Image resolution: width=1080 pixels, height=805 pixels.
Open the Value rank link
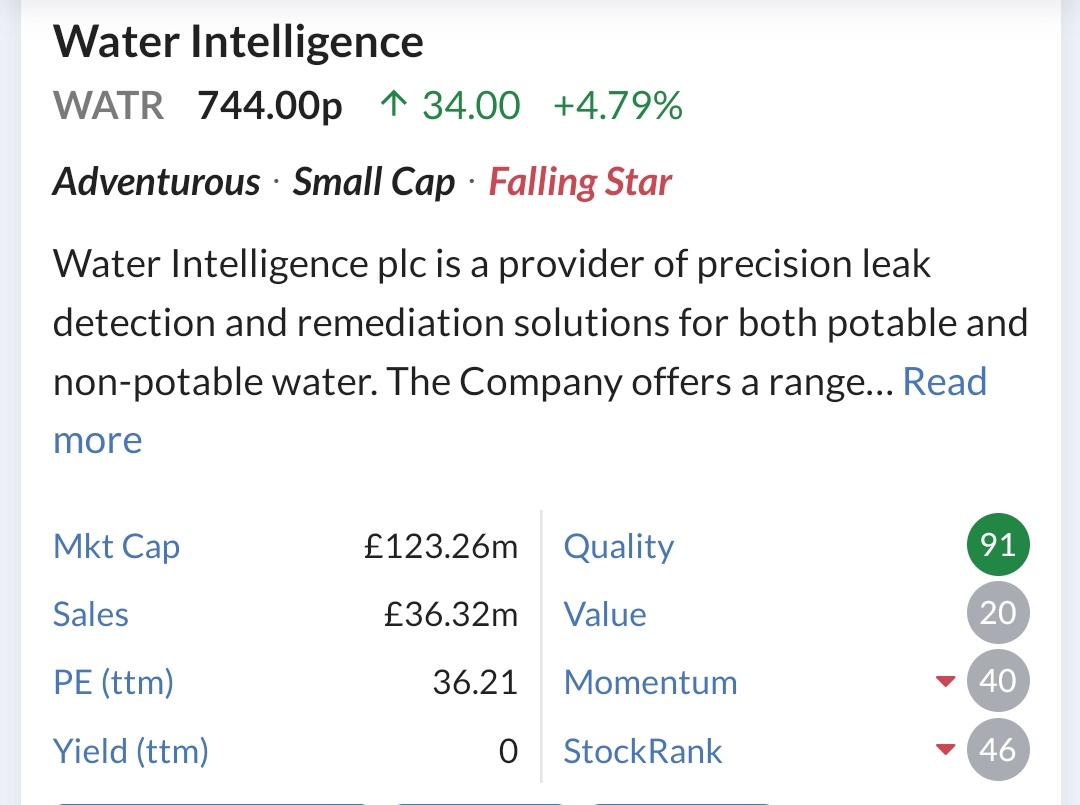click(x=605, y=614)
